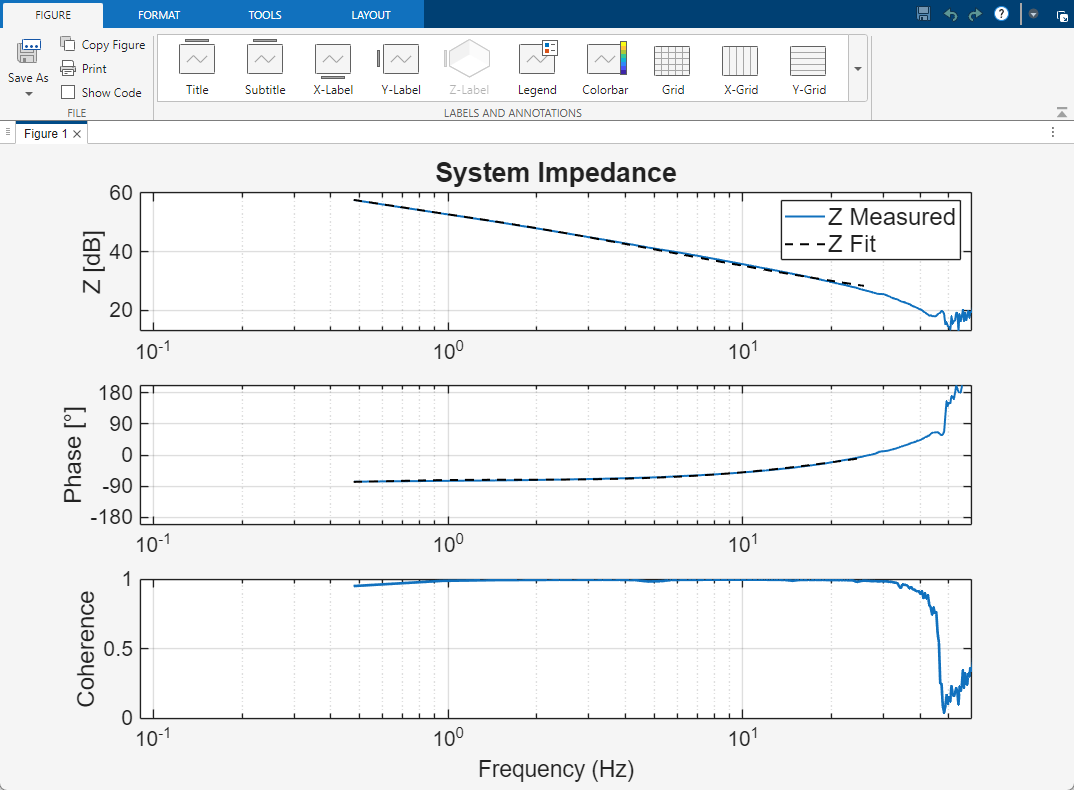This screenshot has height=790, width=1074.
Task: Toggle the X-Grid
Action: click(x=740, y=68)
